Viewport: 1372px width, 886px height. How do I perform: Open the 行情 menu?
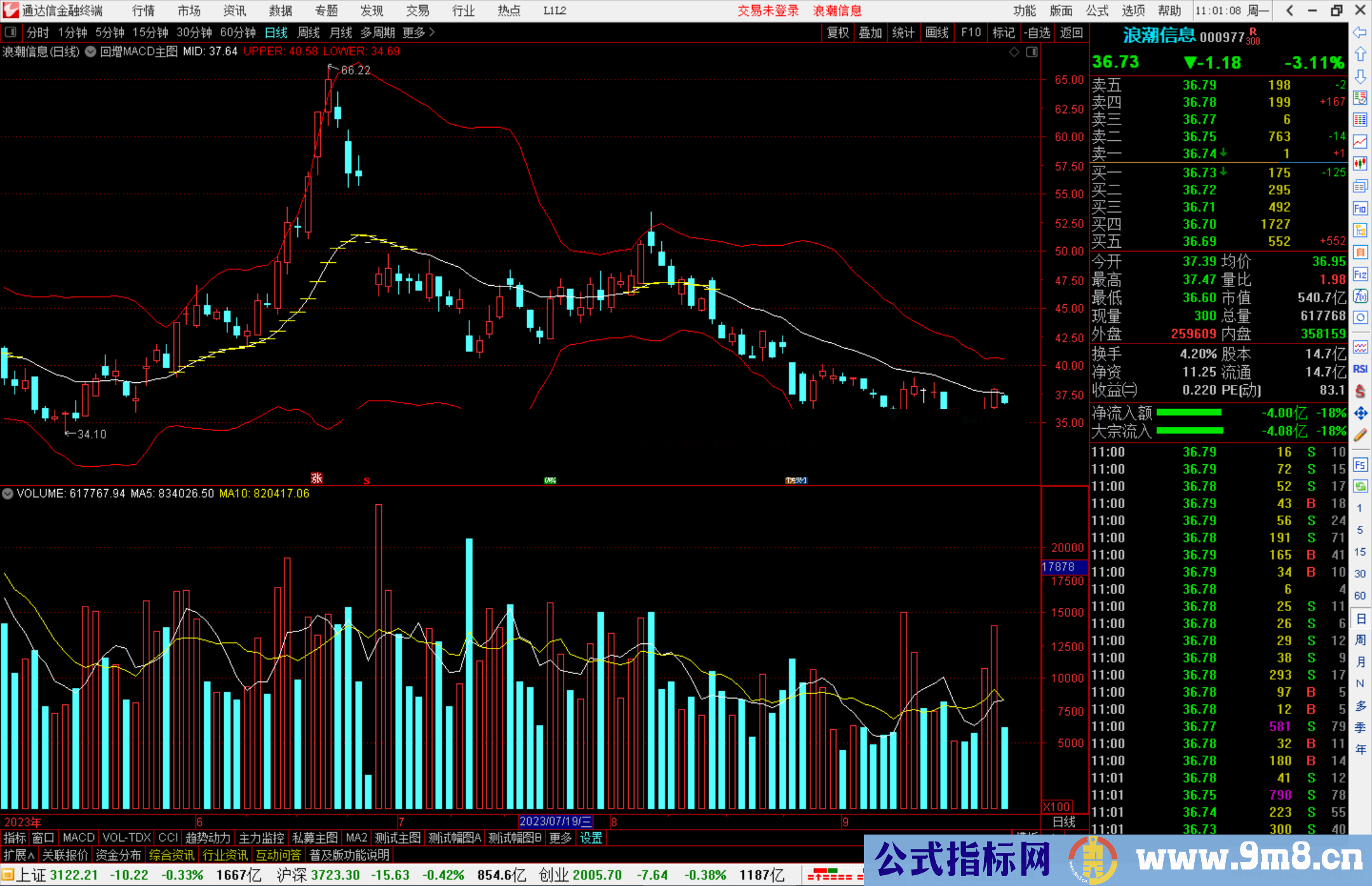coord(144,11)
